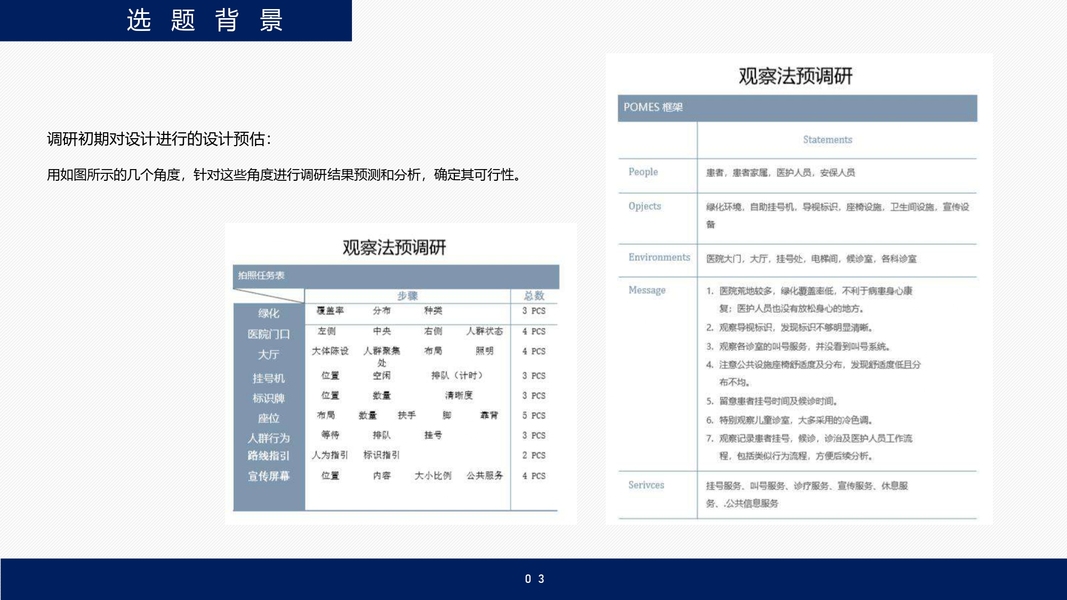Click the "观察法预调研" title above the 拍照任务表
The height and width of the screenshot is (600, 1067).
coord(394,247)
